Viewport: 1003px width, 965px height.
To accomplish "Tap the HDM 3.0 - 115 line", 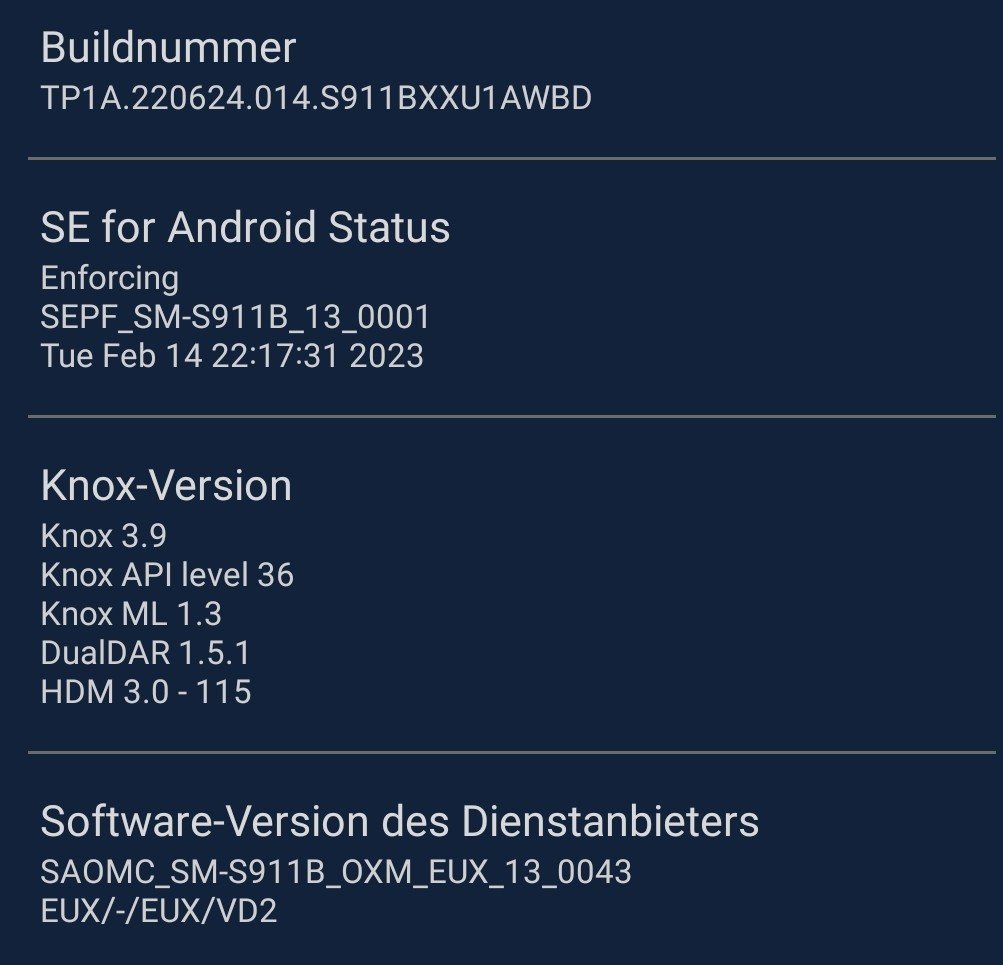I will pyautogui.click(x=146, y=691).
